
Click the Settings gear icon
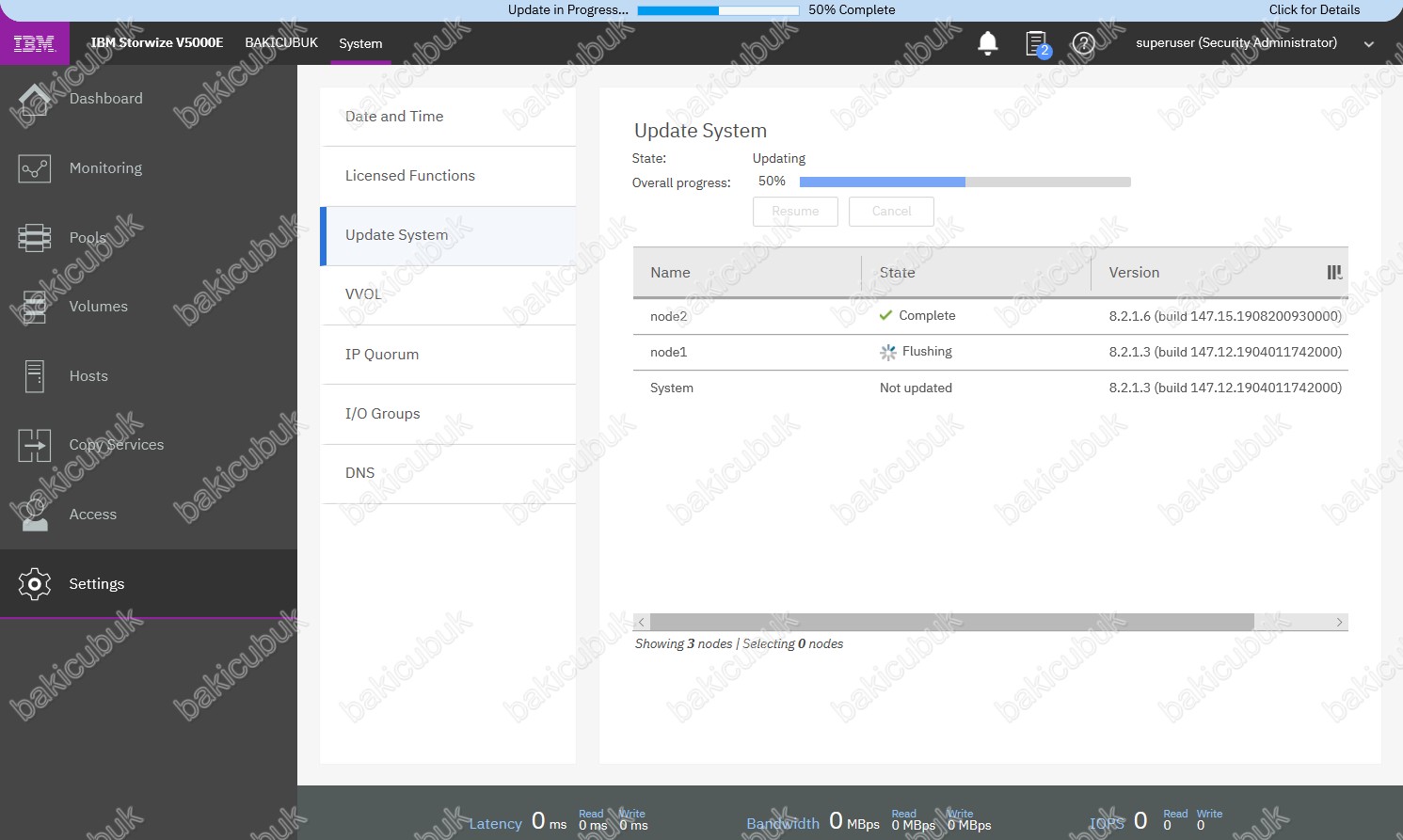pos(34,584)
